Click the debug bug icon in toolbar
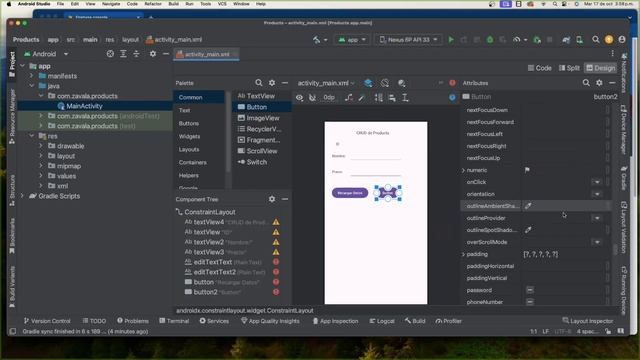640x360 pixels. click(x=490, y=40)
